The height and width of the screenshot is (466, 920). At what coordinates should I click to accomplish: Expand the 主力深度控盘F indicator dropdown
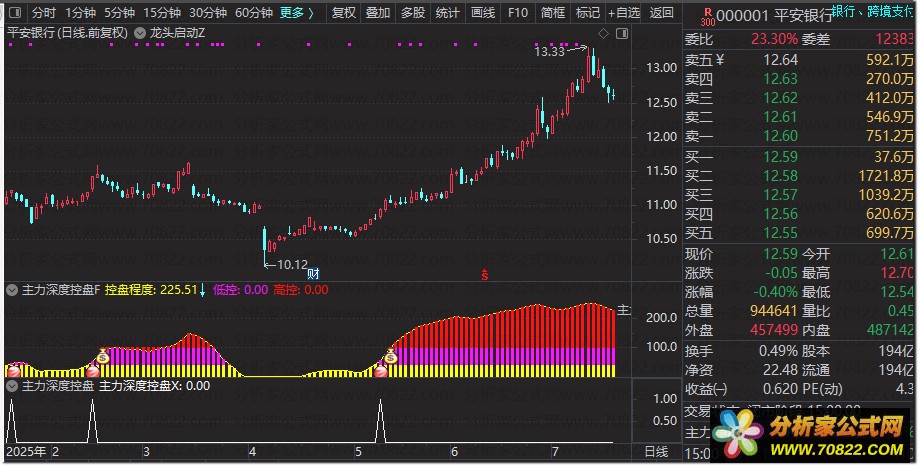(x=12, y=289)
